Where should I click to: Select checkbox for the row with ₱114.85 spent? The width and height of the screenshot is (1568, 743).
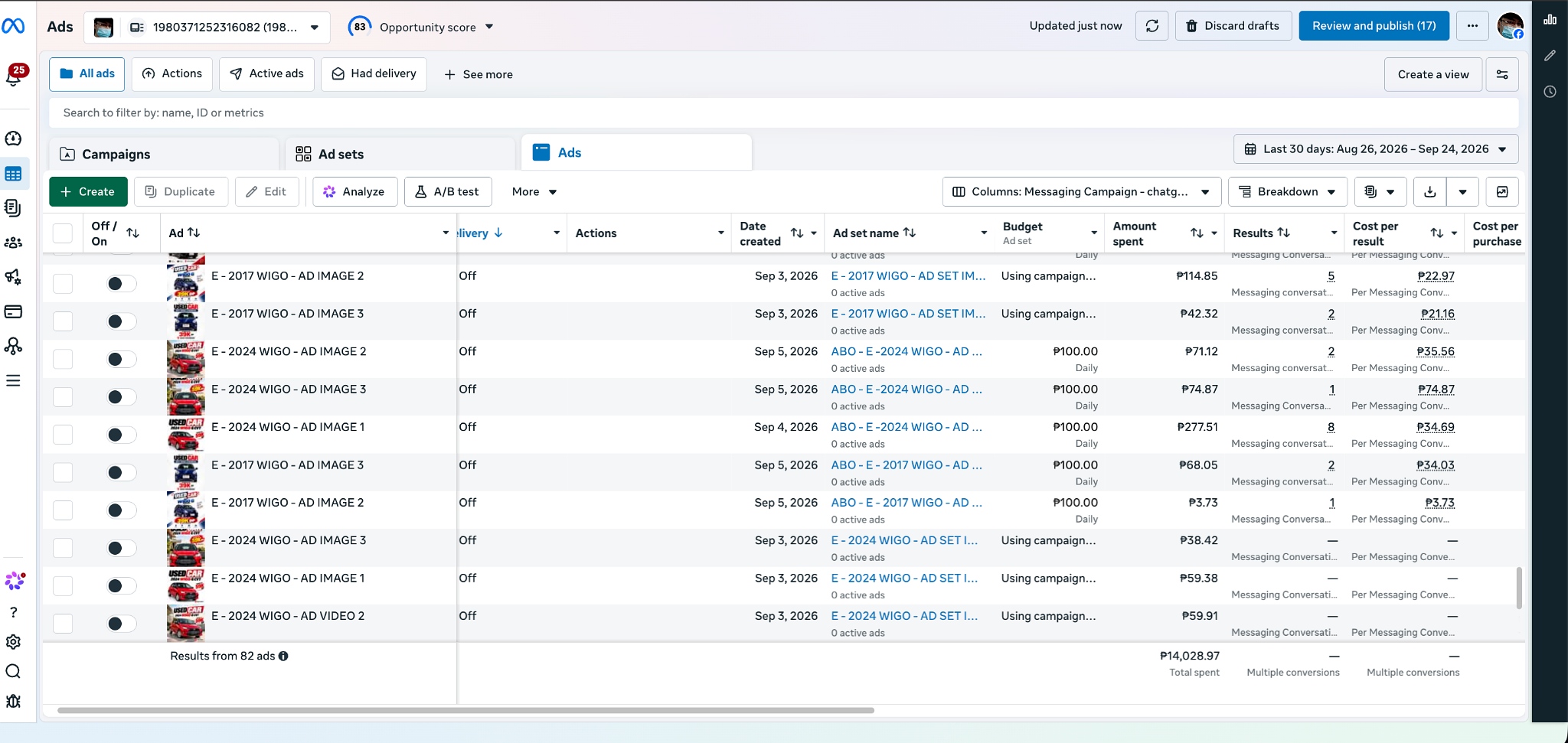point(63,284)
